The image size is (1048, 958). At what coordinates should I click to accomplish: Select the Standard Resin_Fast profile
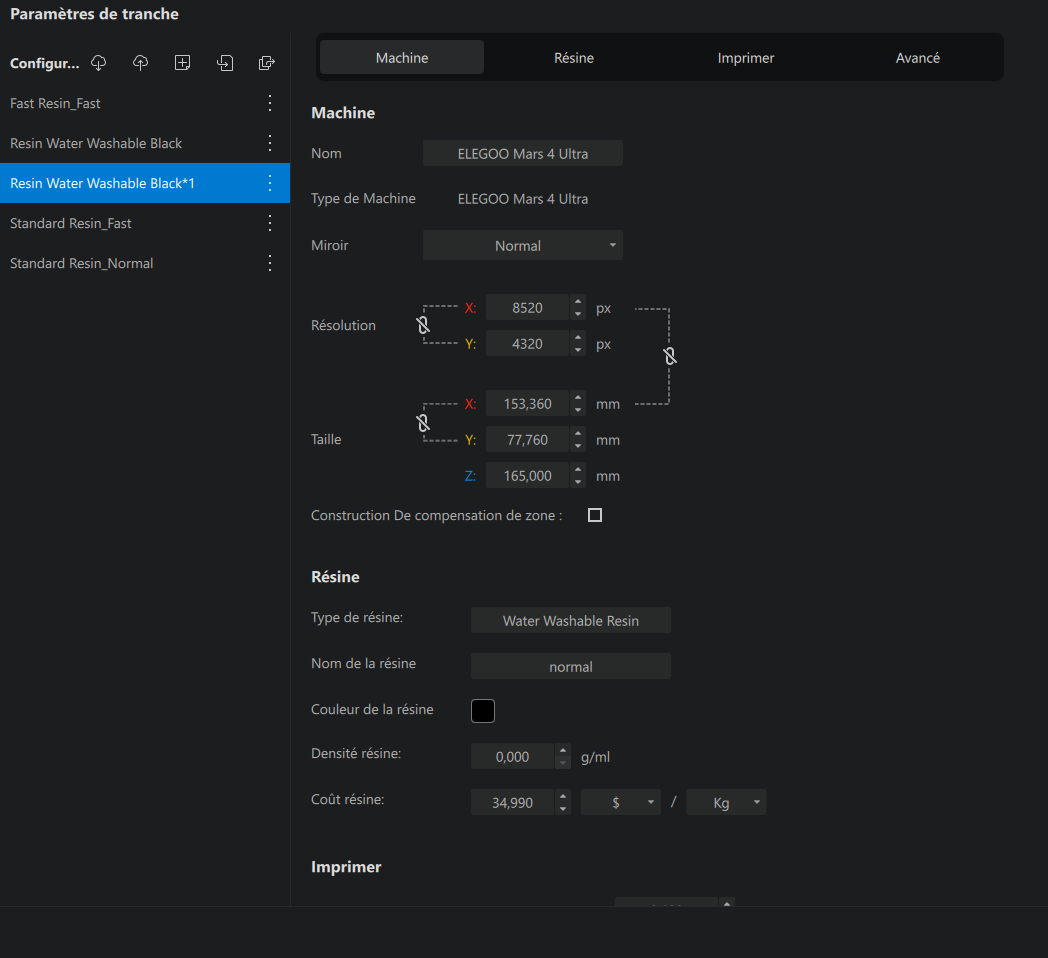coord(145,223)
